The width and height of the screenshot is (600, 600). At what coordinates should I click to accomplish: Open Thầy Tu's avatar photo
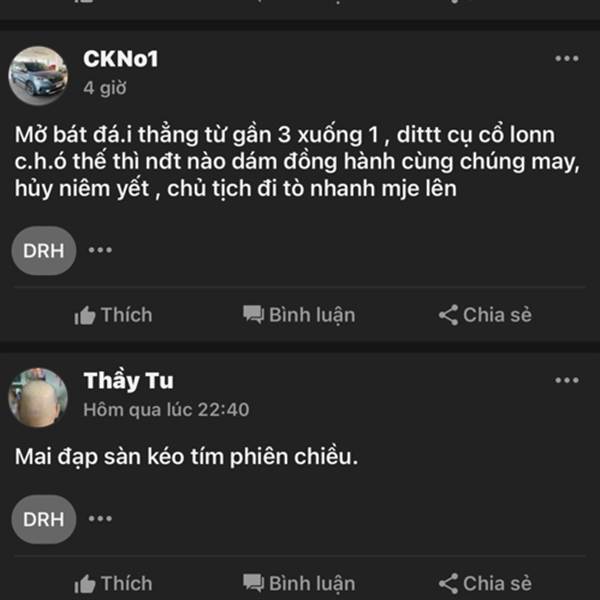[38, 396]
